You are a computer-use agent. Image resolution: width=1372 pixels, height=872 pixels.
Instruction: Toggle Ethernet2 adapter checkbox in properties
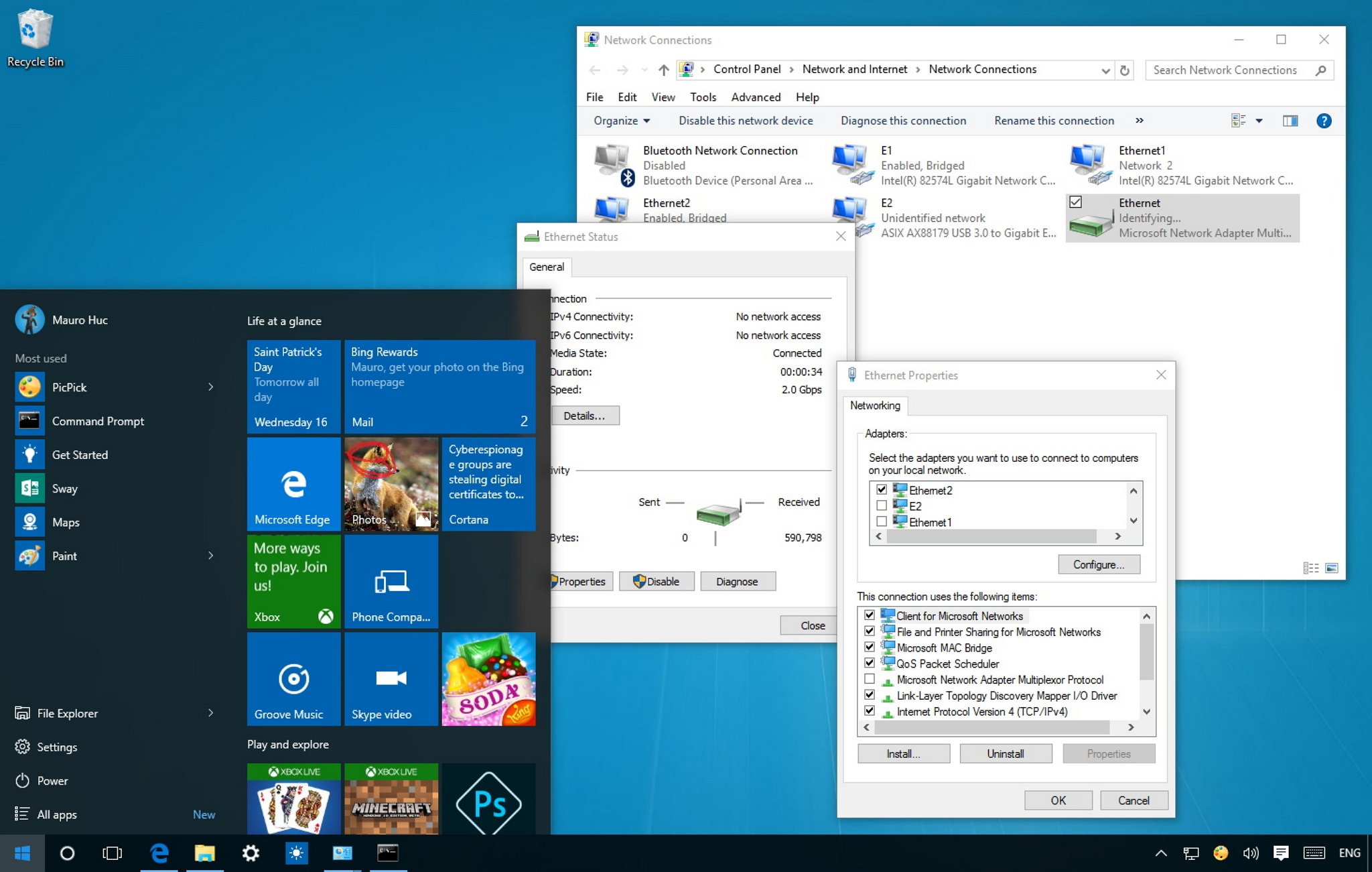(x=882, y=490)
